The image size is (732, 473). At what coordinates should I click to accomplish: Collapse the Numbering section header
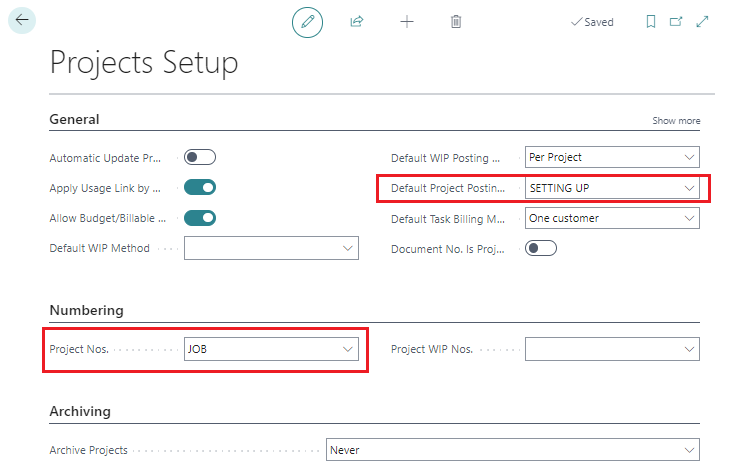tap(87, 310)
